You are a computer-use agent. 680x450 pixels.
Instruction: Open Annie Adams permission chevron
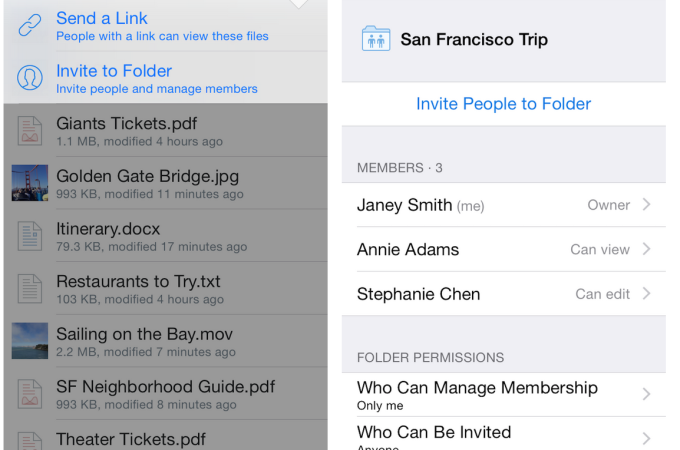647,249
